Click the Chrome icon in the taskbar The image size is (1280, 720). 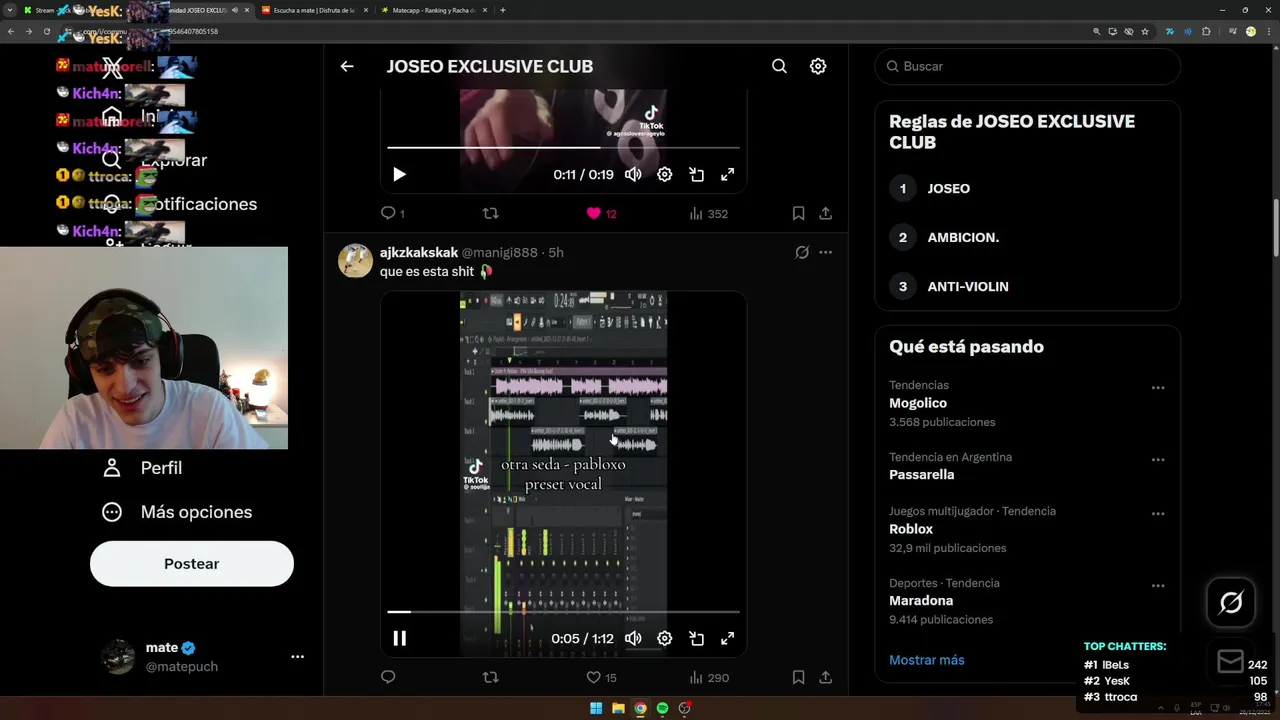click(x=640, y=708)
